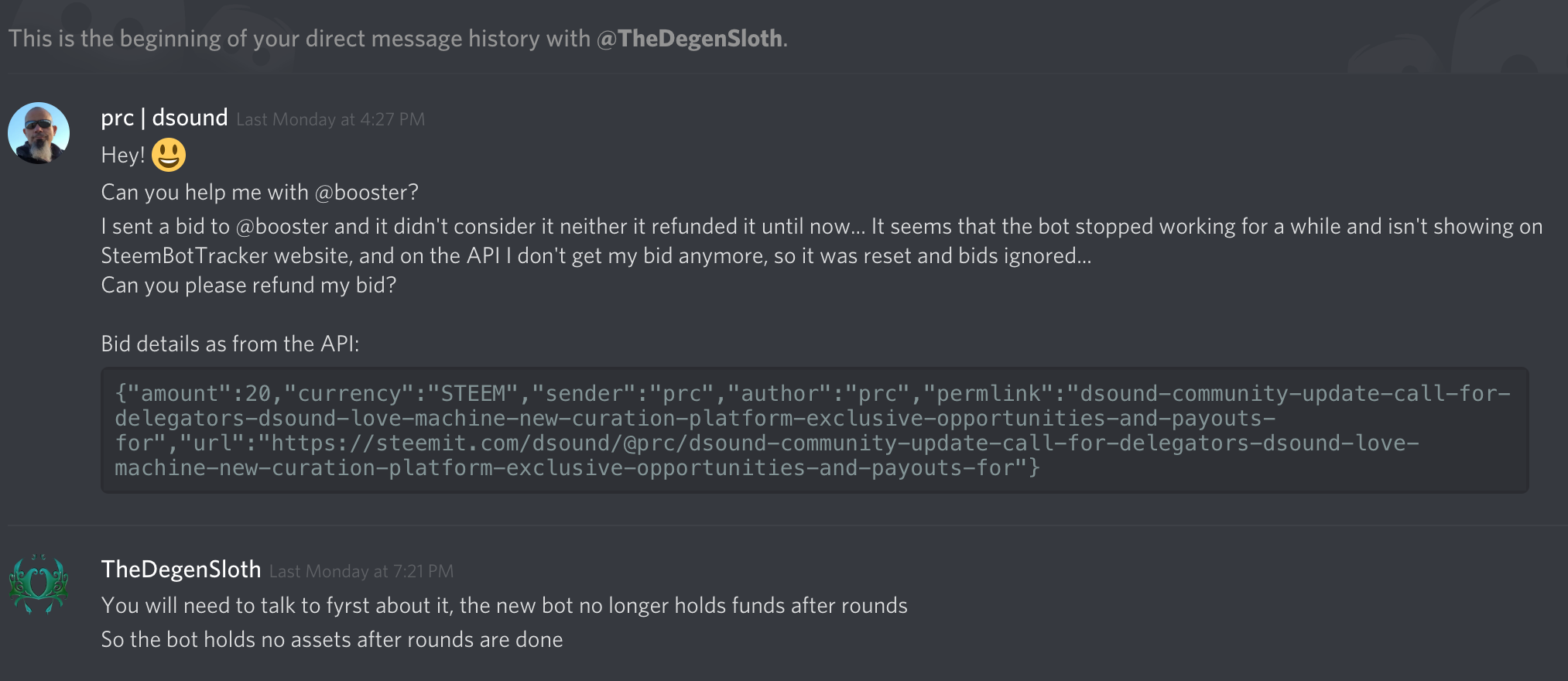This screenshot has width=1568, height=681.
Task: Select the 'You will need to talk to fyrst' message
Action: click(x=504, y=605)
